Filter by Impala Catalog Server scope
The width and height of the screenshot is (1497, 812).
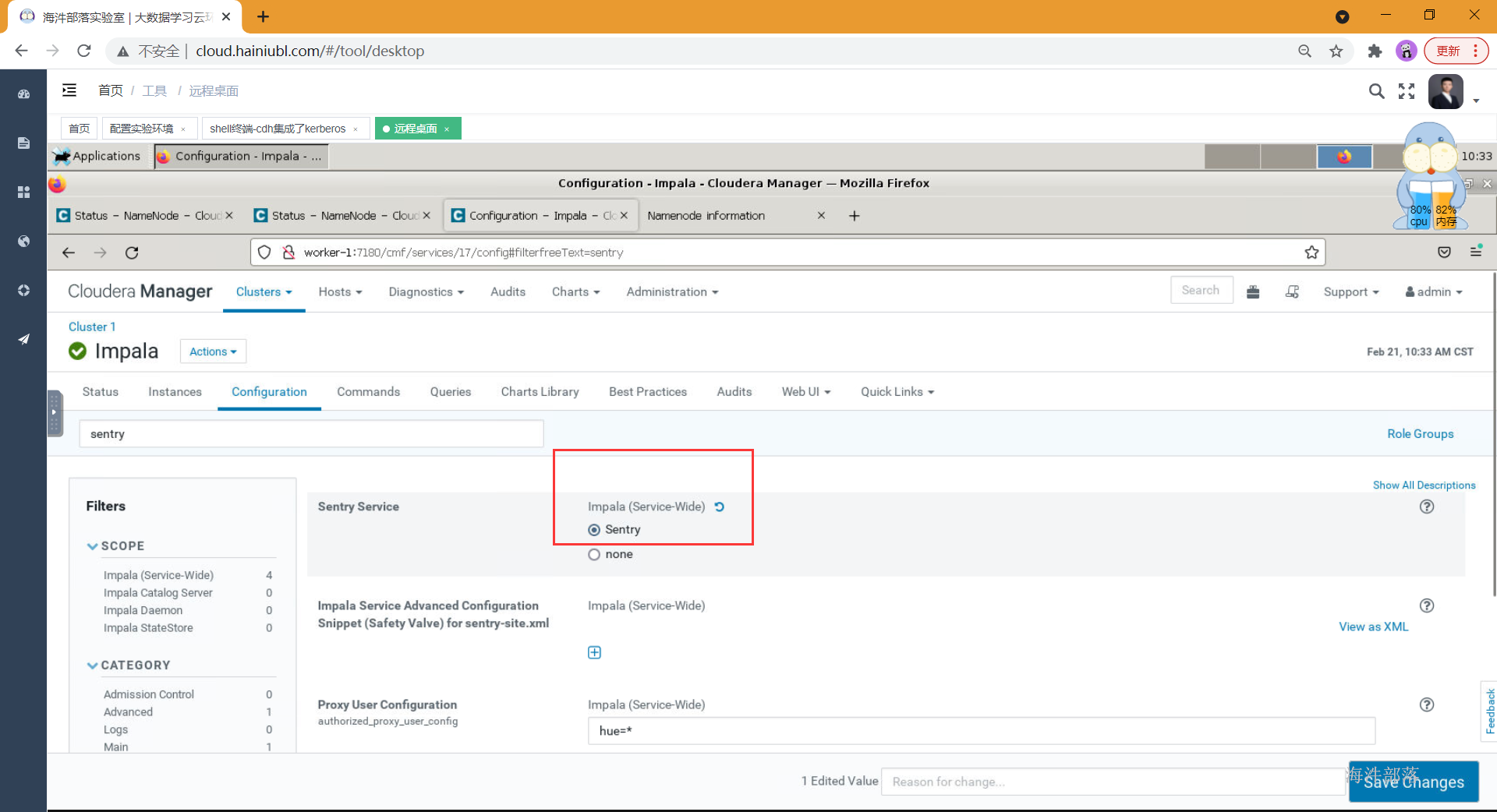(157, 592)
